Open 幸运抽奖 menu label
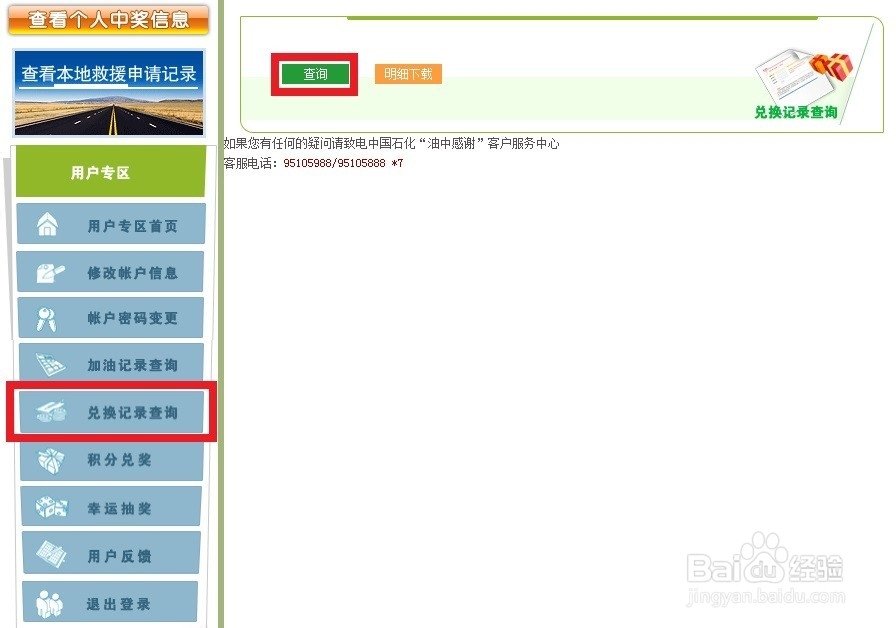The height and width of the screenshot is (628, 896). click(119, 509)
